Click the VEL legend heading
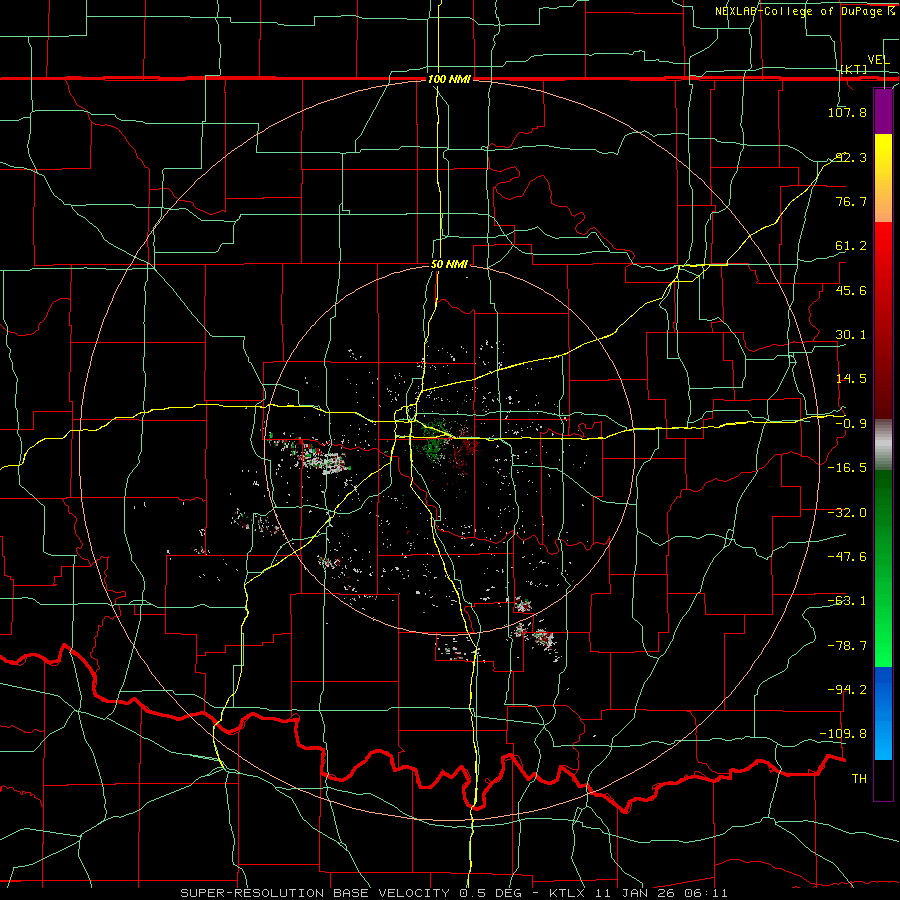 coord(878,60)
